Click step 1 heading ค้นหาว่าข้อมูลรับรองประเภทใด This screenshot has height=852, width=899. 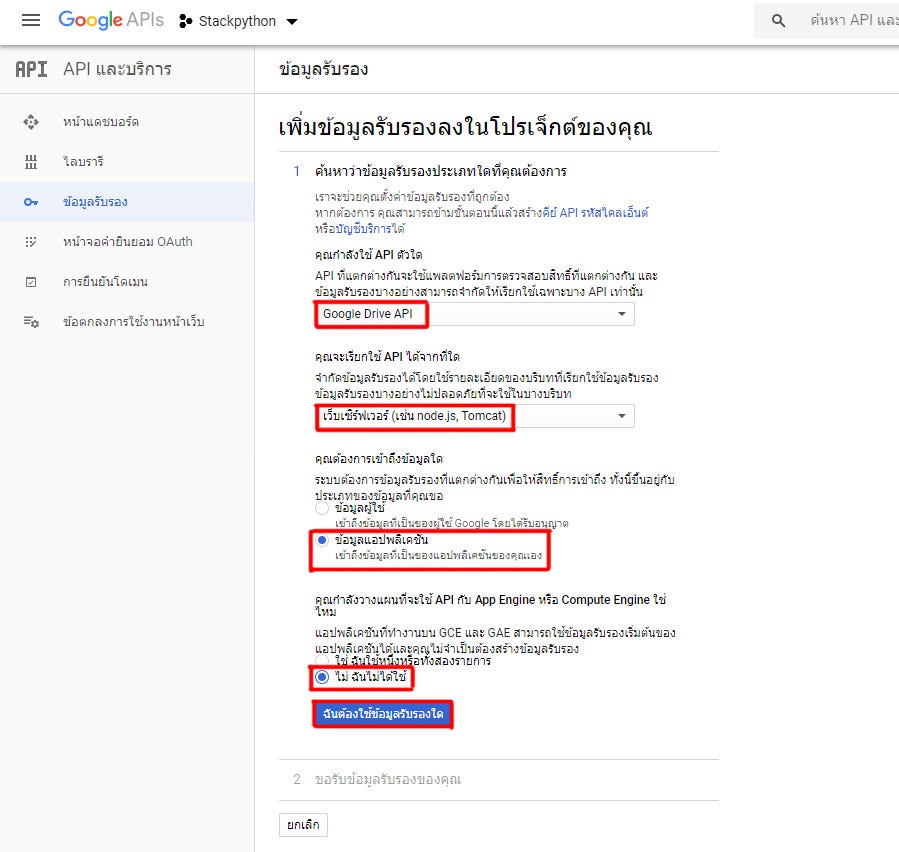[x=440, y=171]
